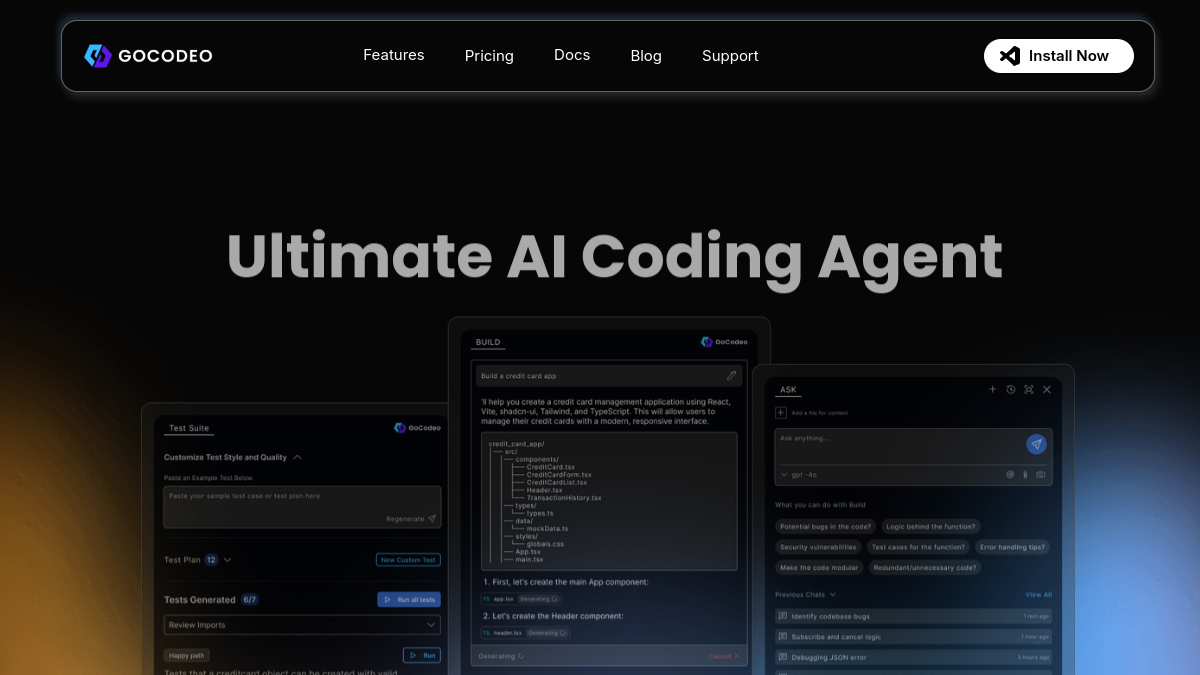Click Regenerate send icon in Test Suite

pyautogui.click(x=432, y=519)
